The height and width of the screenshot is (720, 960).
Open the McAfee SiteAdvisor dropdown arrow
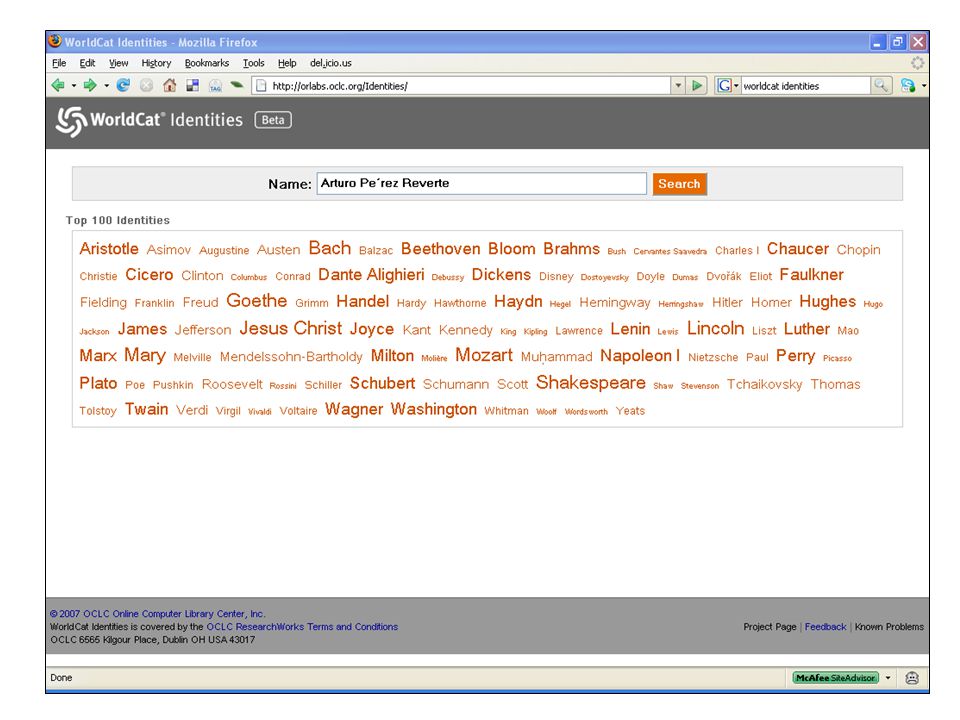click(x=888, y=678)
